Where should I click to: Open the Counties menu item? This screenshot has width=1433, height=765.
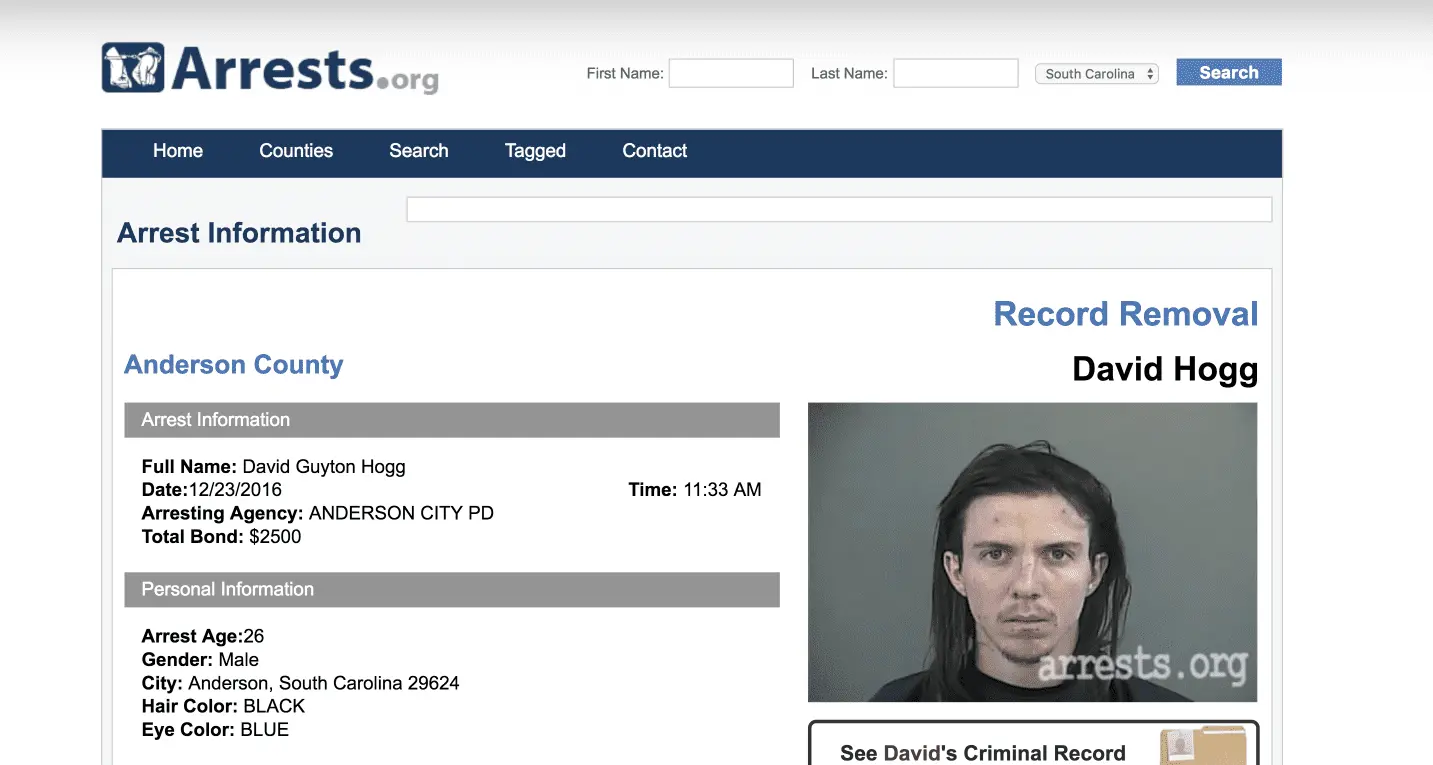(x=296, y=151)
